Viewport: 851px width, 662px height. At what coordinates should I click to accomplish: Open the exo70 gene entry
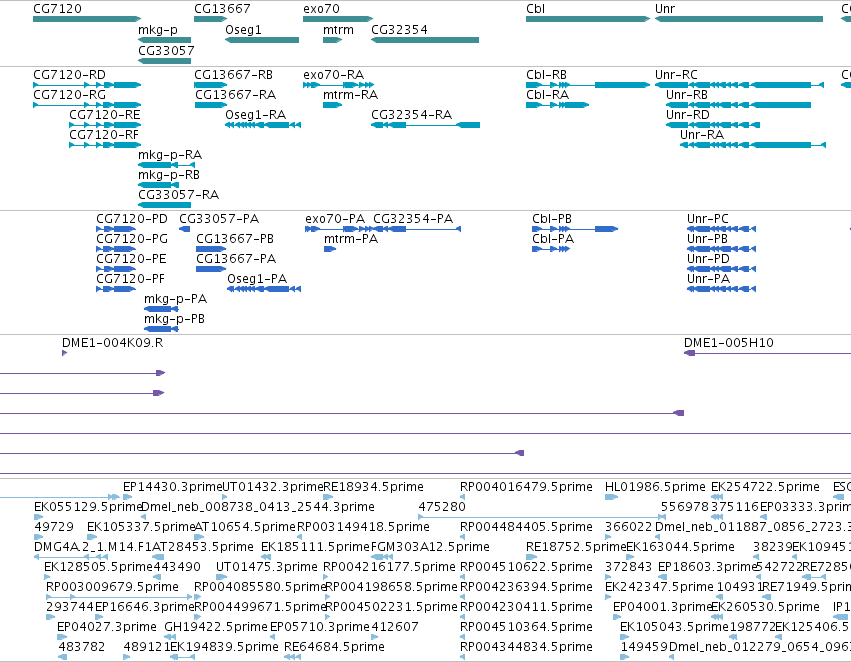tap(338, 19)
